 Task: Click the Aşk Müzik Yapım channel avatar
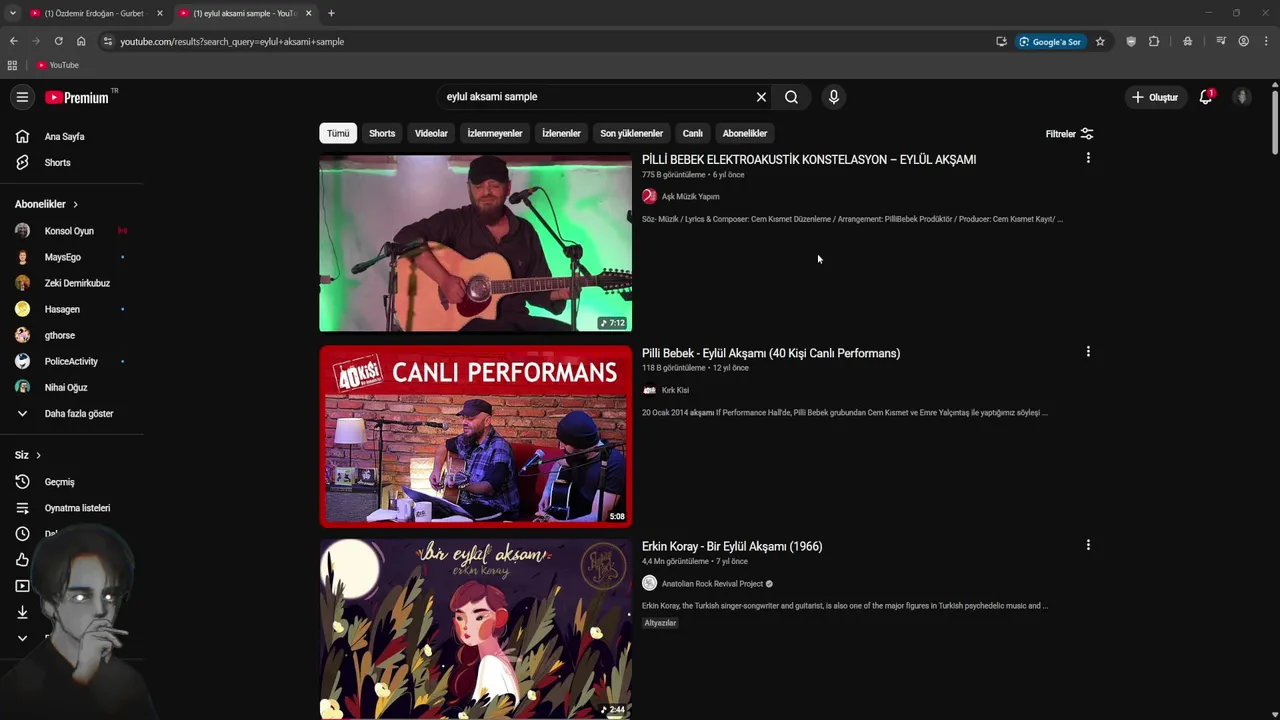tap(649, 197)
